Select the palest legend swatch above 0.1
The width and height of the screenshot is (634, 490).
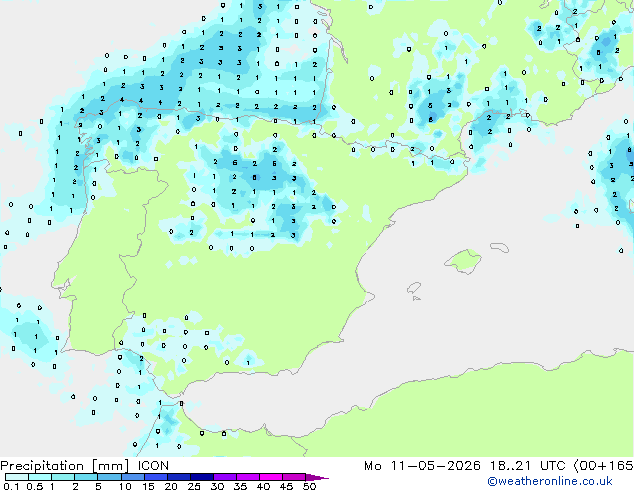click(x=17, y=477)
